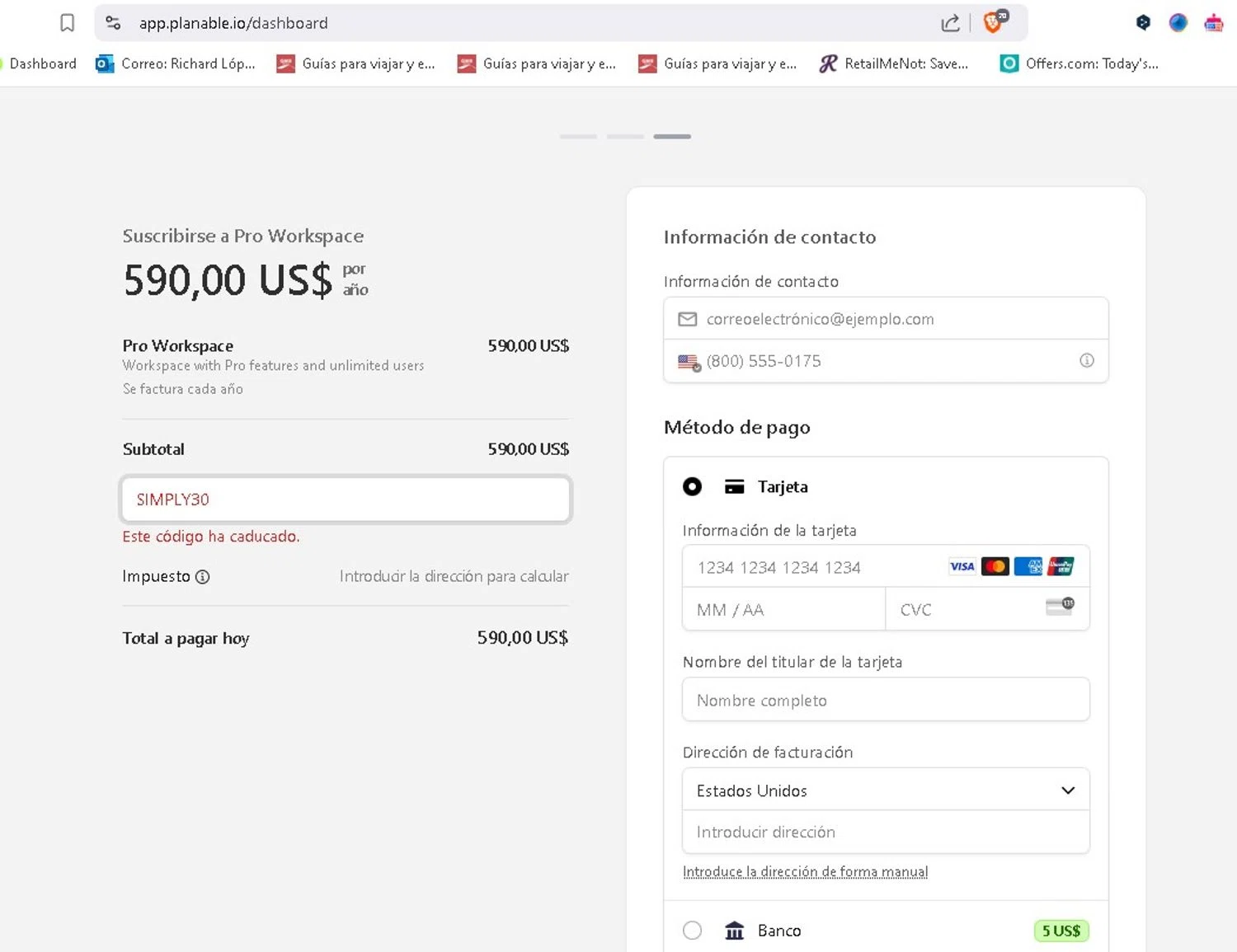Open the third Guías para viajar bookmark
The width and height of the screenshot is (1237, 952).
pos(717,63)
